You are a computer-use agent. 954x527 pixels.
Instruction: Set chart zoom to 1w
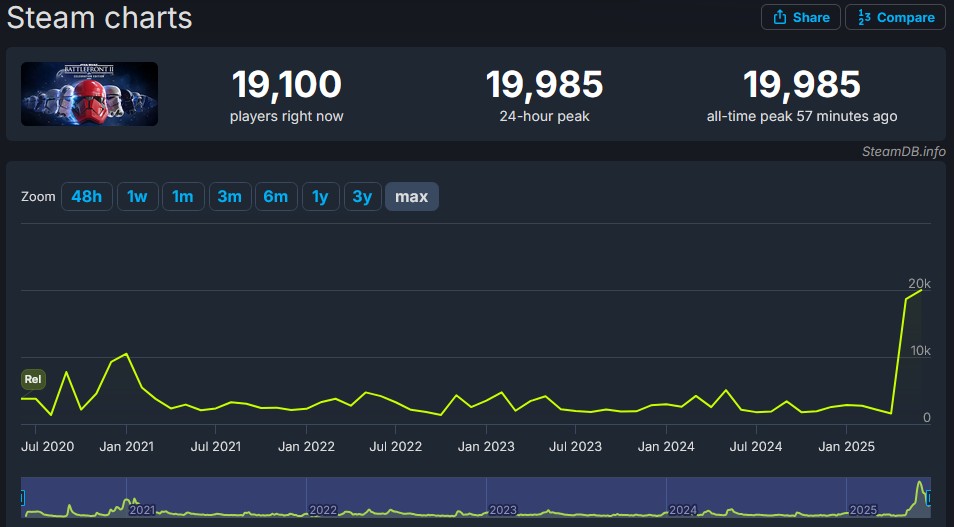click(138, 197)
